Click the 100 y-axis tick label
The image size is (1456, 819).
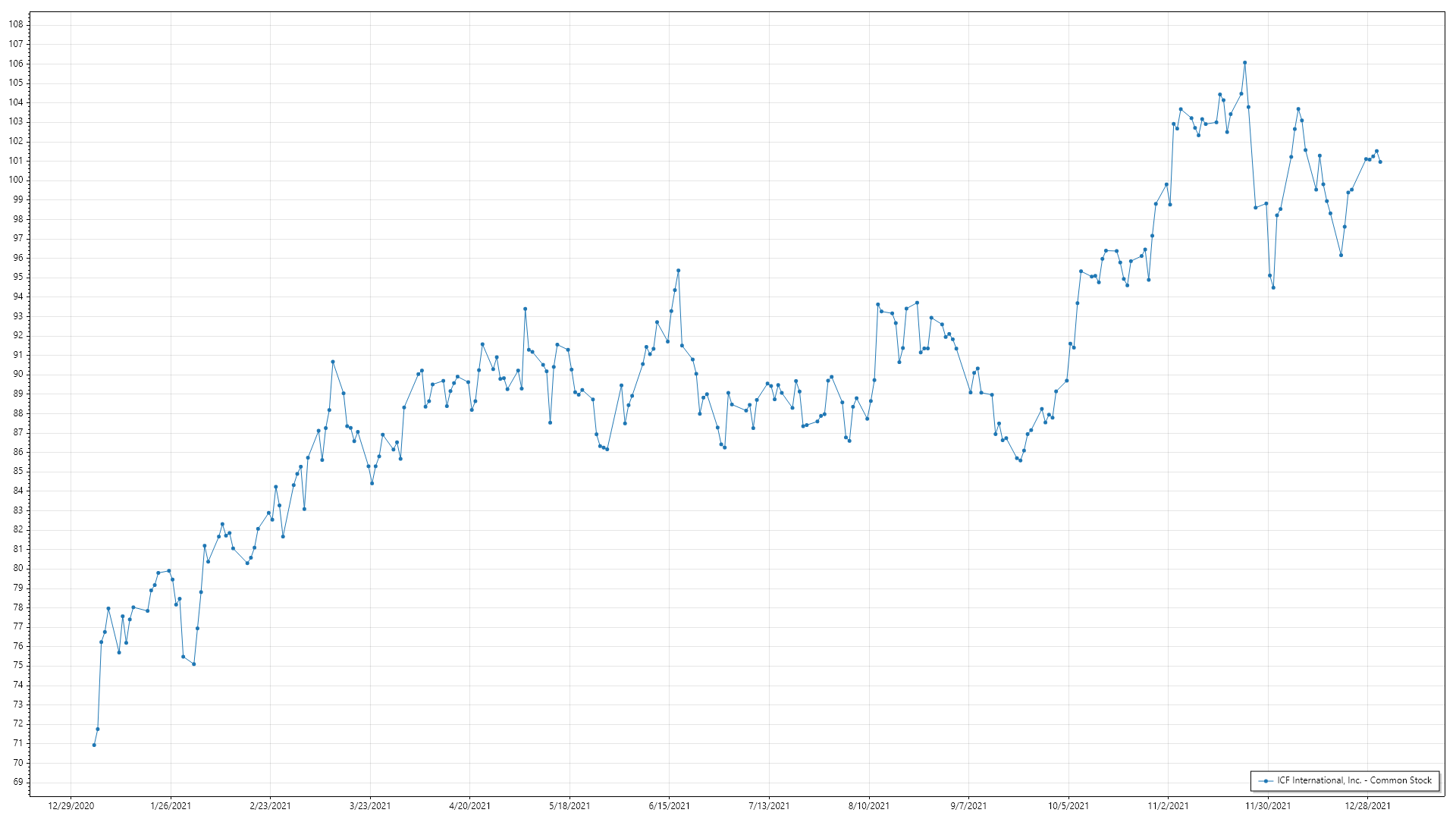coord(16,180)
